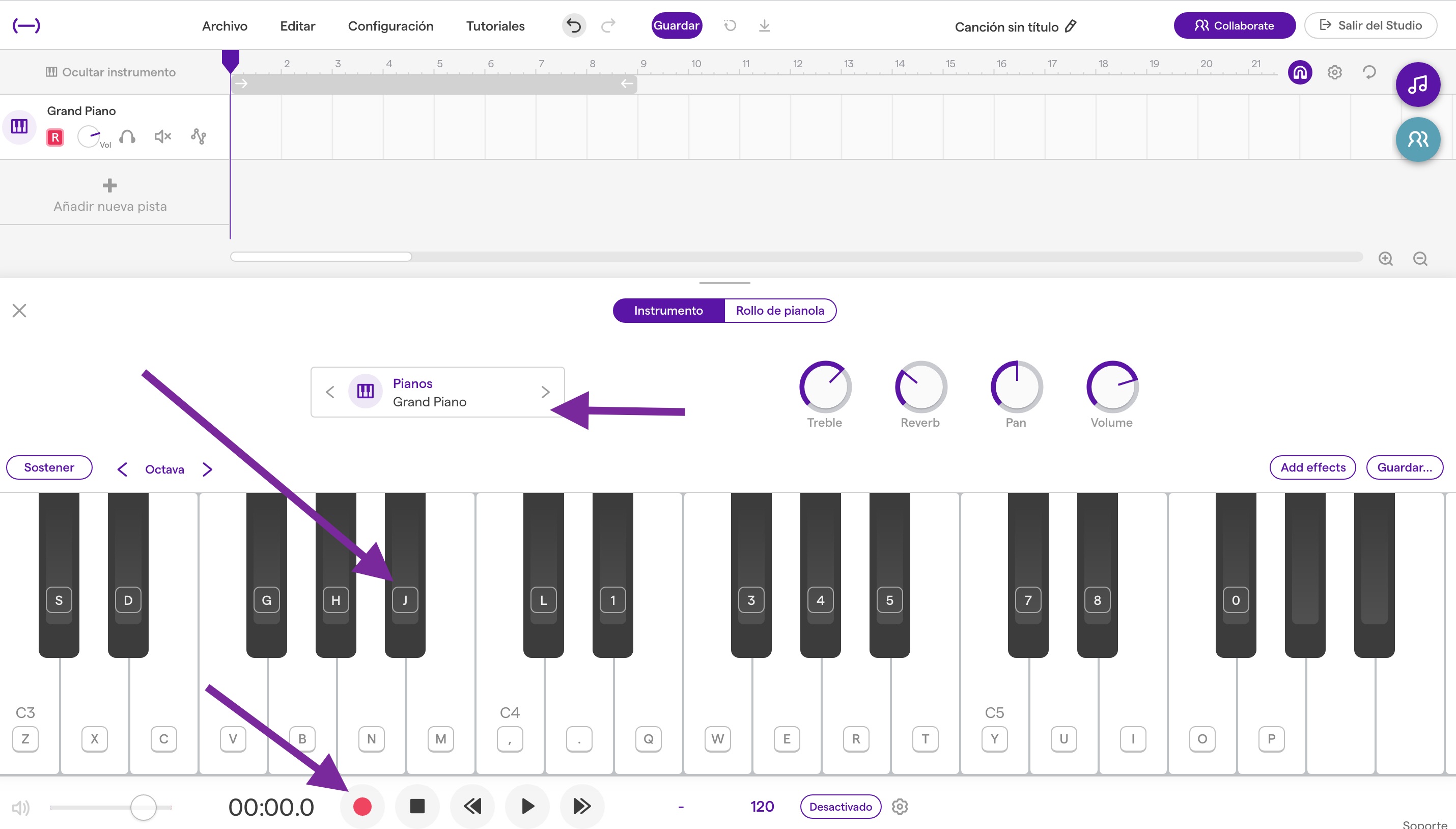
Task: Click the rewind transport button
Action: (x=472, y=806)
